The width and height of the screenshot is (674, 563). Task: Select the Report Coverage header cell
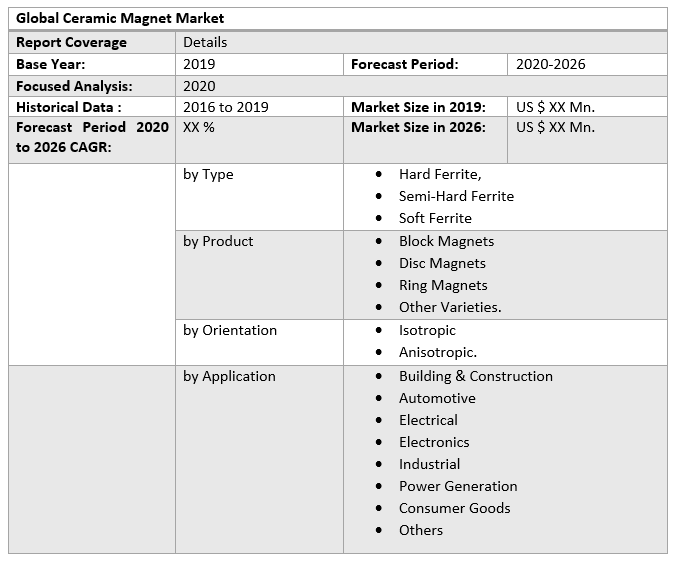[x=71, y=42]
